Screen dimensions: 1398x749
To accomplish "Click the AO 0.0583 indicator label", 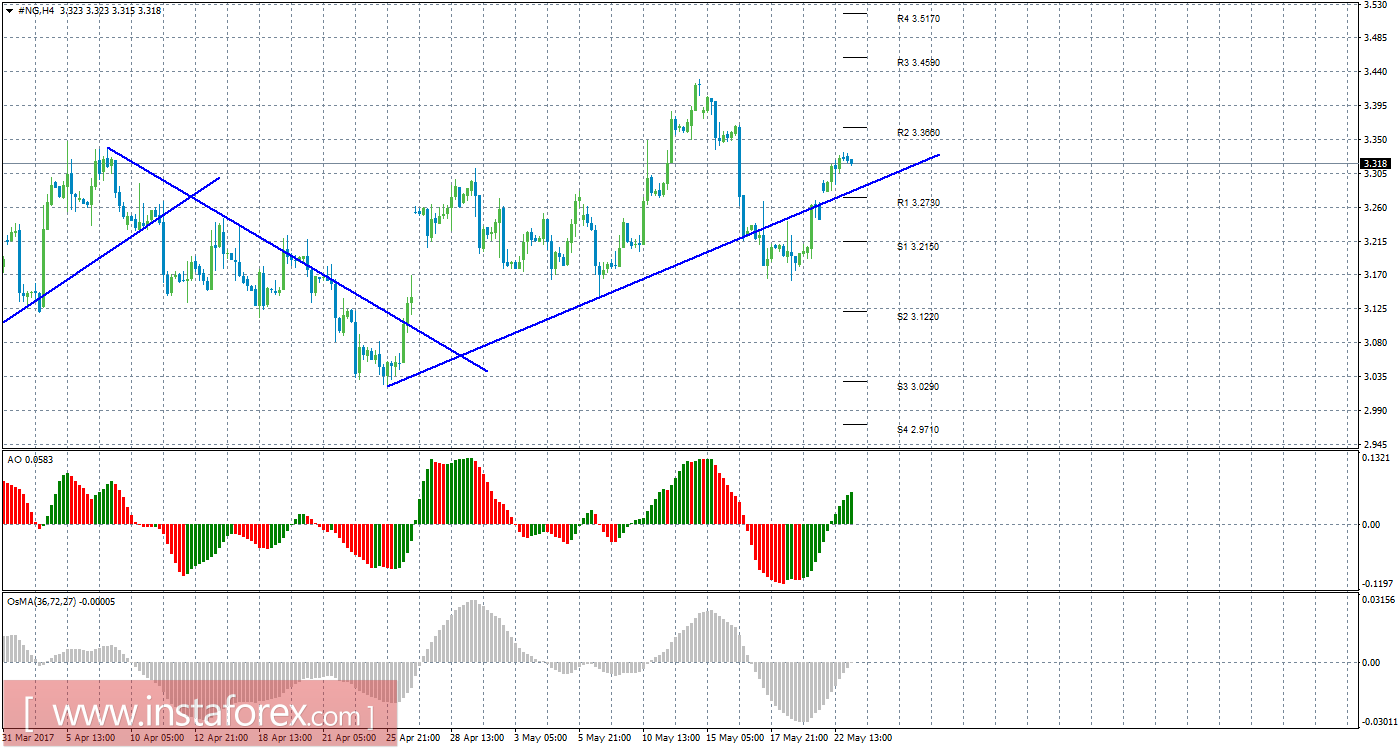I will click(30, 459).
